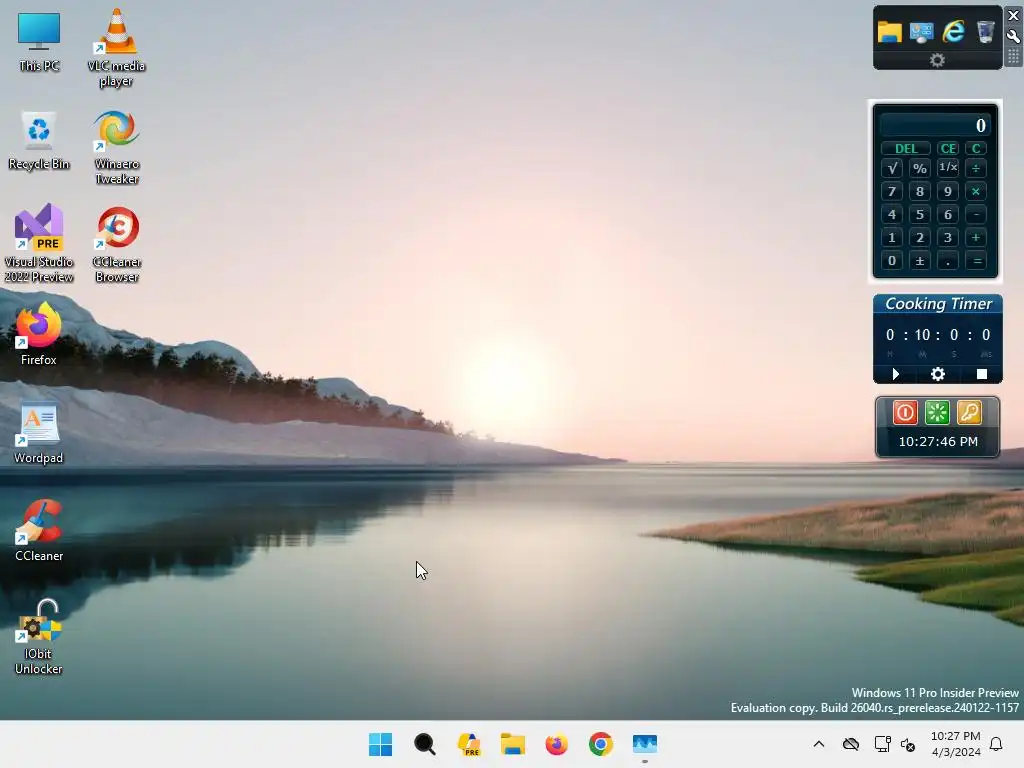
Task: Switch to the running desktop gadgets taskbar app
Action: (645, 744)
